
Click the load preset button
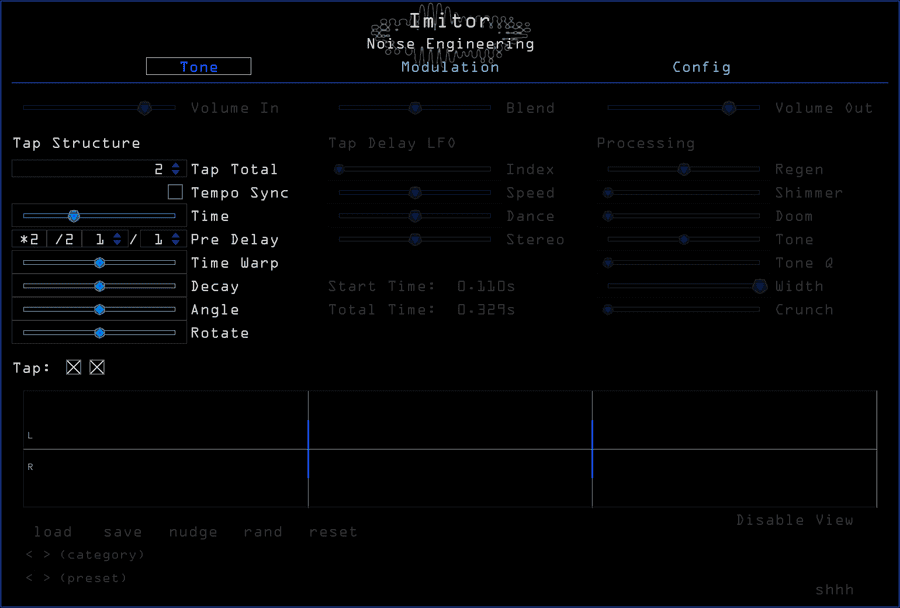click(53, 532)
